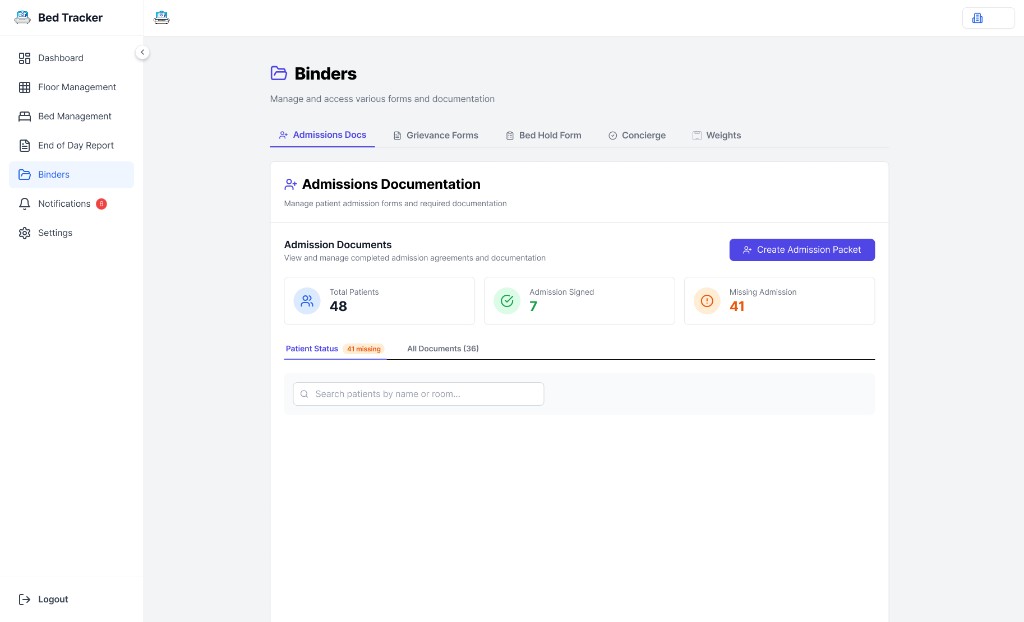Viewport: 1024px width, 622px height.
Task: Click the End of Day Report document icon
Action: point(24,146)
